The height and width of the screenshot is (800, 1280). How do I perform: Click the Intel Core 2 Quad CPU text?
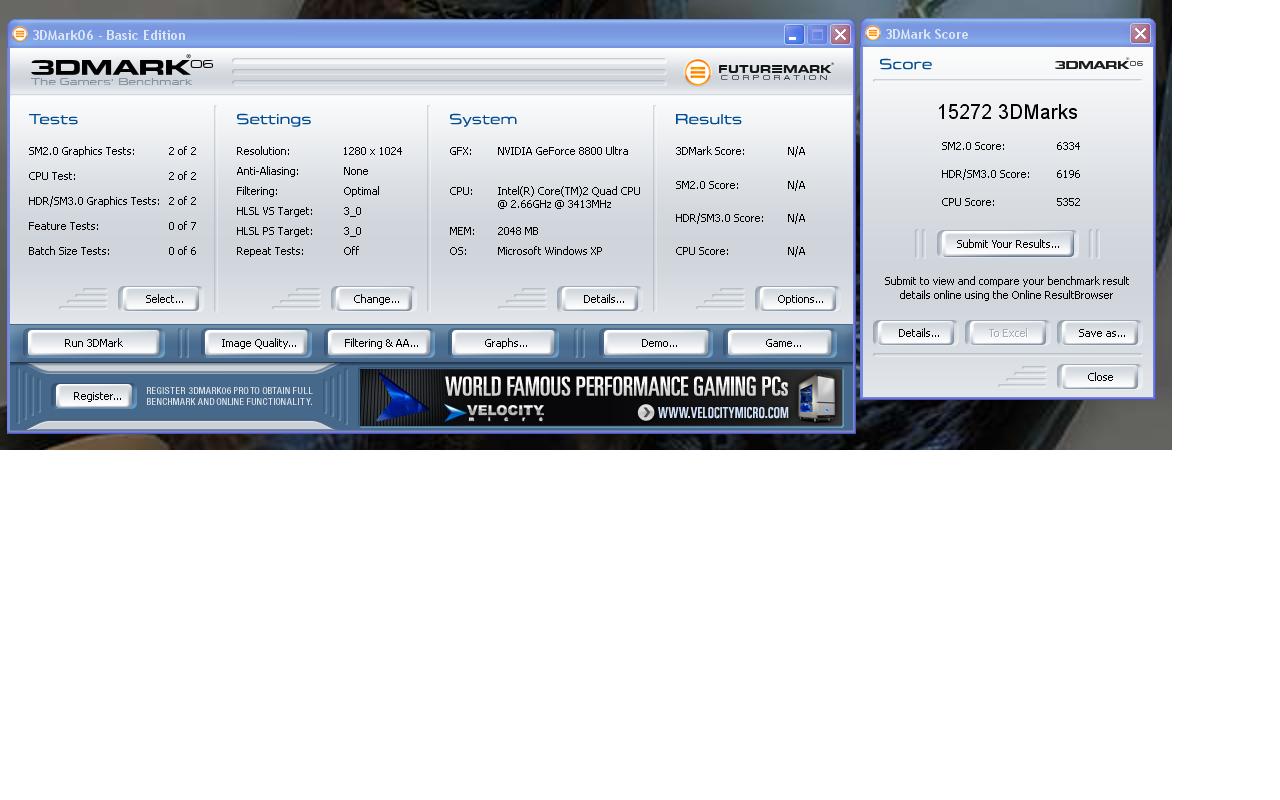point(569,197)
